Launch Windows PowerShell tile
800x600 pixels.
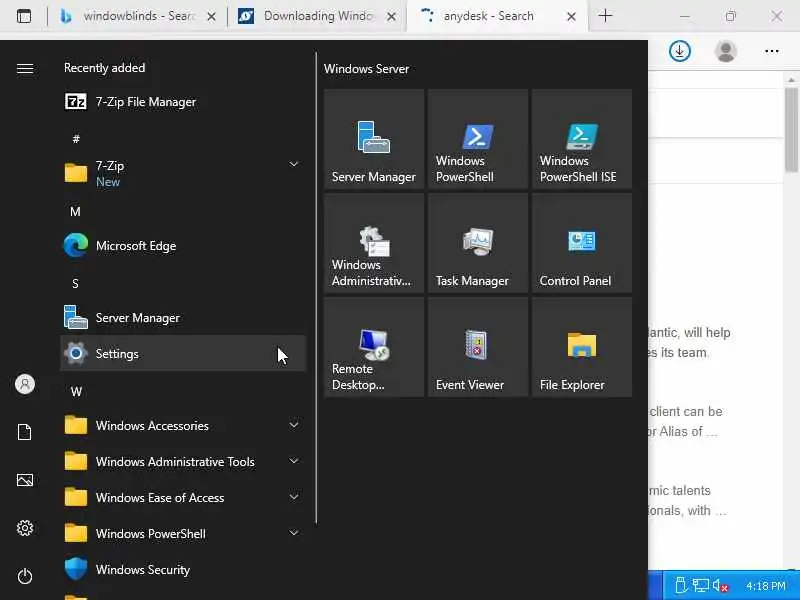click(478, 139)
